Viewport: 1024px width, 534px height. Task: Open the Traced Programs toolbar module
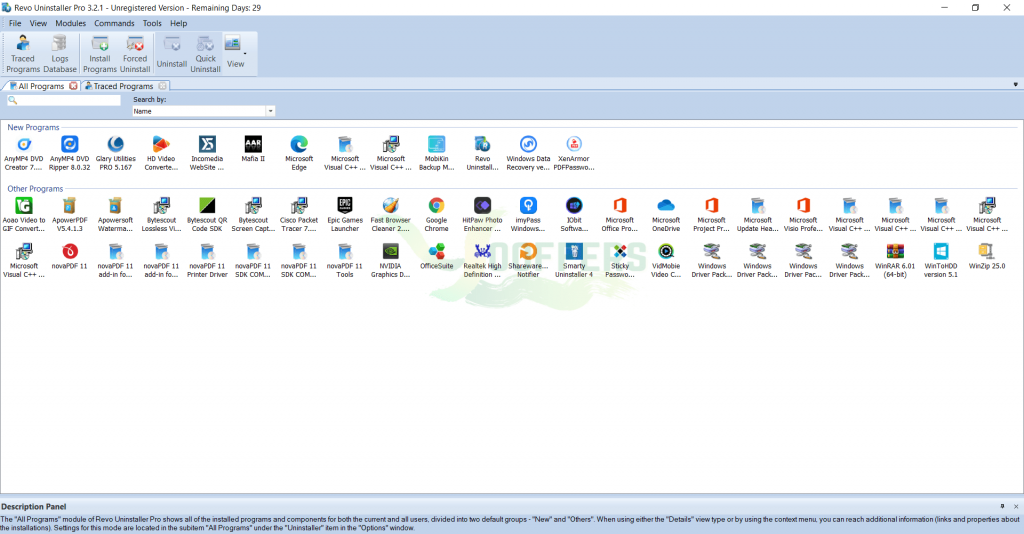[x=23, y=54]
